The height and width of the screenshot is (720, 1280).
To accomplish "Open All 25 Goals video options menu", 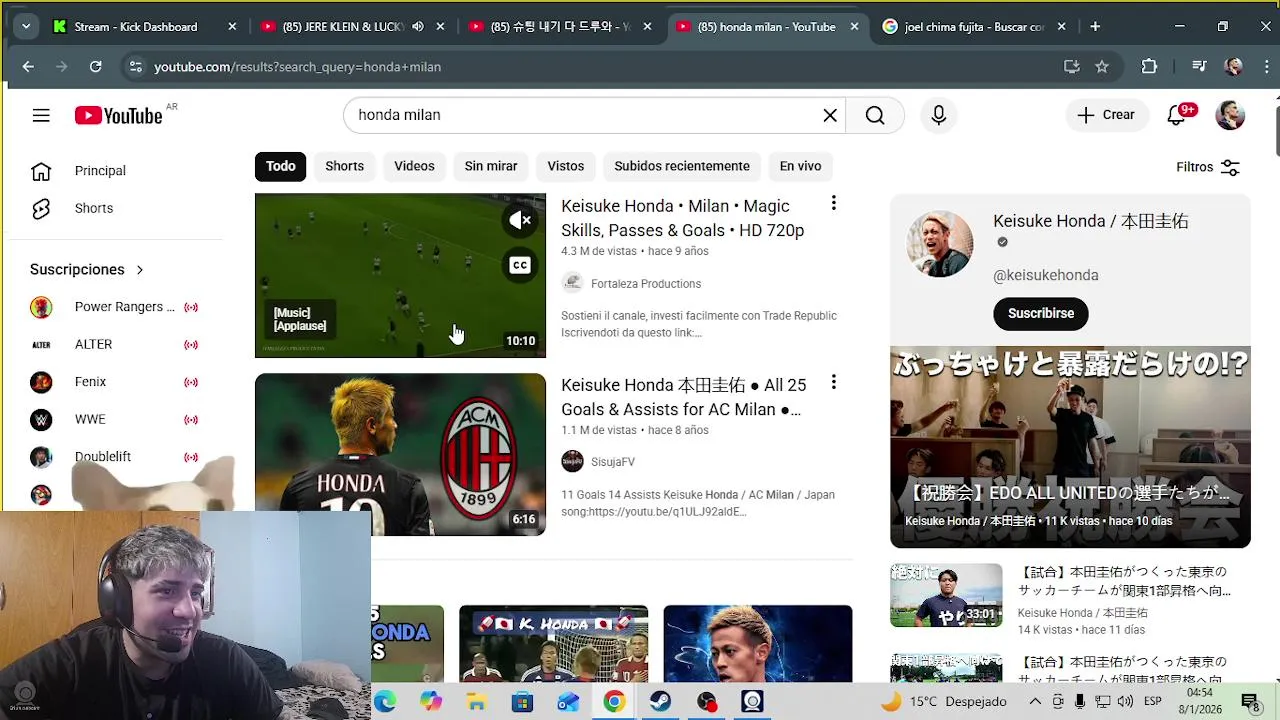I will click(833, 382).
